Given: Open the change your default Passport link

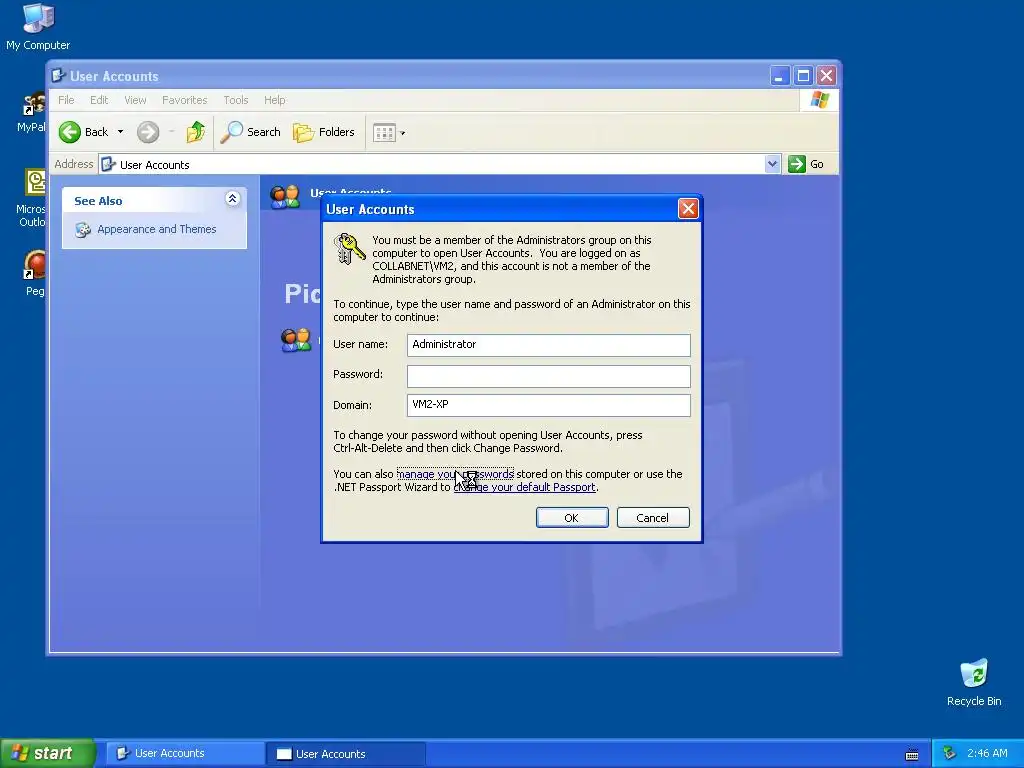Looking at the screenshot, I should click(524, 487).
